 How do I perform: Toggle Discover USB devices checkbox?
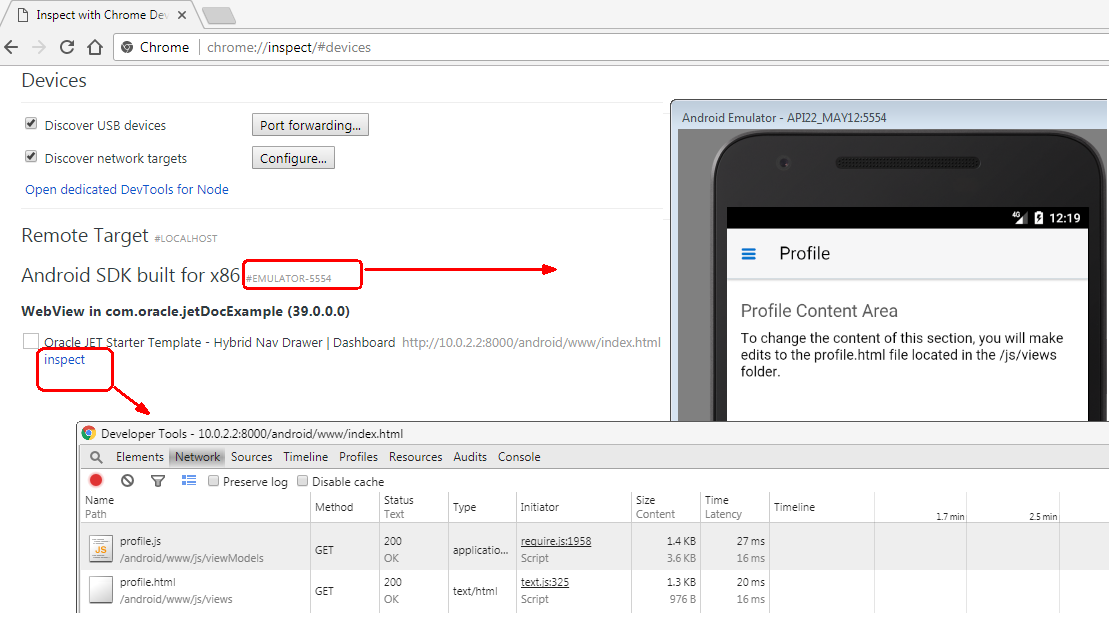point(31,124)
